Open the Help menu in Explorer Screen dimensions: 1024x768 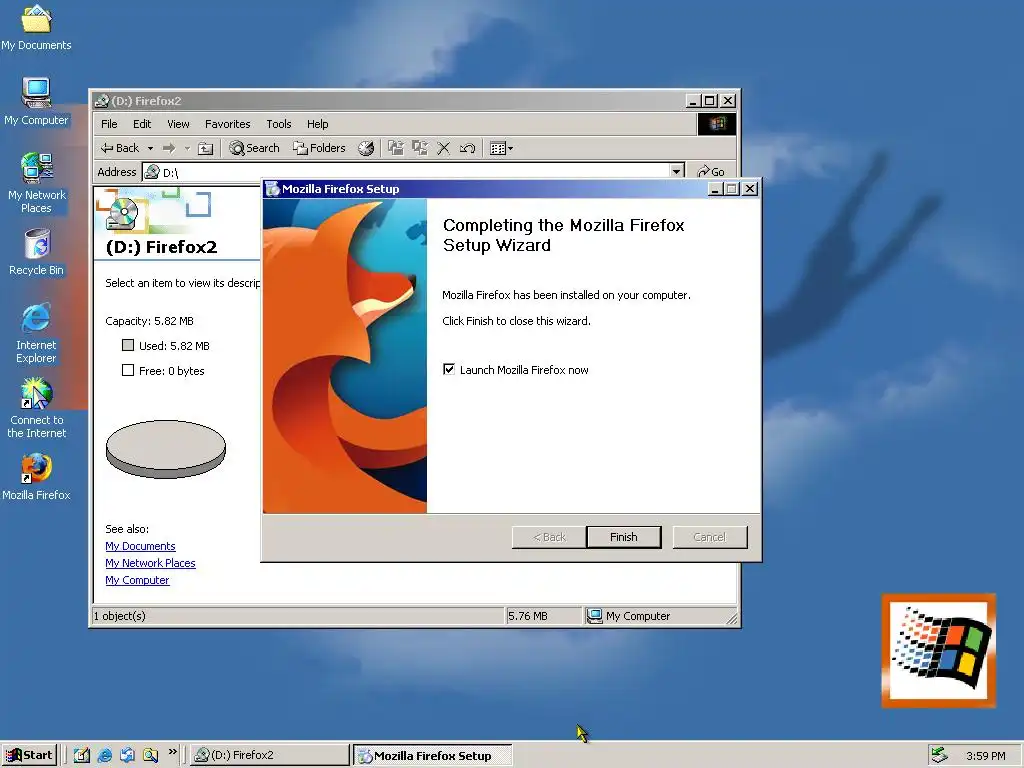point(317,124)
